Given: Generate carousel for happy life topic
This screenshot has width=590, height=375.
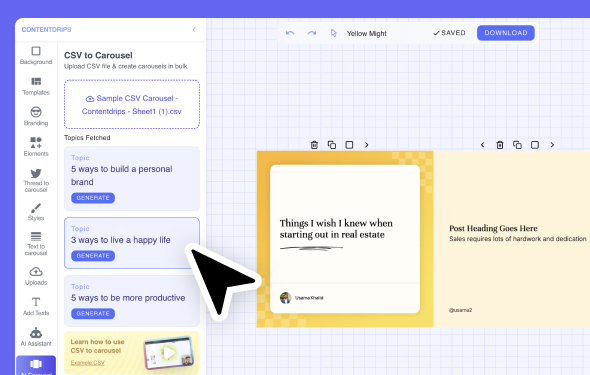Looking at the screenshot, I should point(93,256).
